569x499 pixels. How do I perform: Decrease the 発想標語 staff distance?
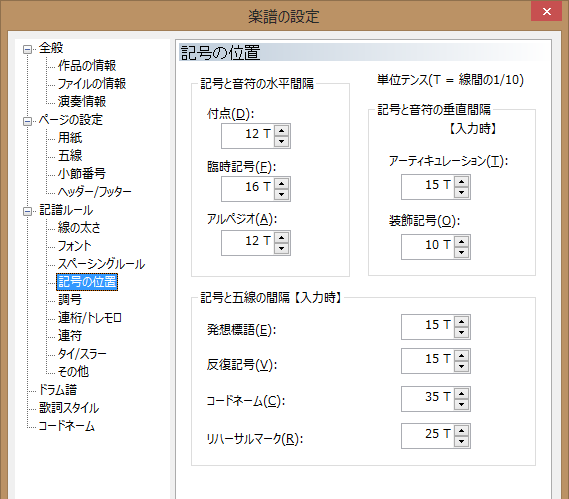(x=462, y=332)
